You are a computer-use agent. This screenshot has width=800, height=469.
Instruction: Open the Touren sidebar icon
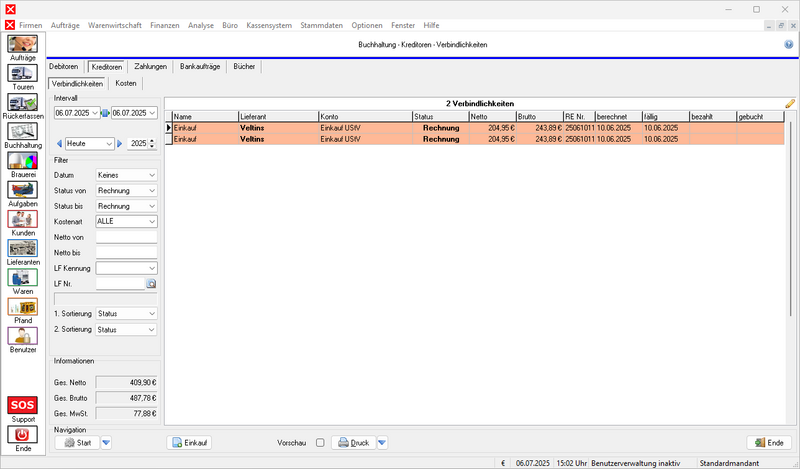22,74
